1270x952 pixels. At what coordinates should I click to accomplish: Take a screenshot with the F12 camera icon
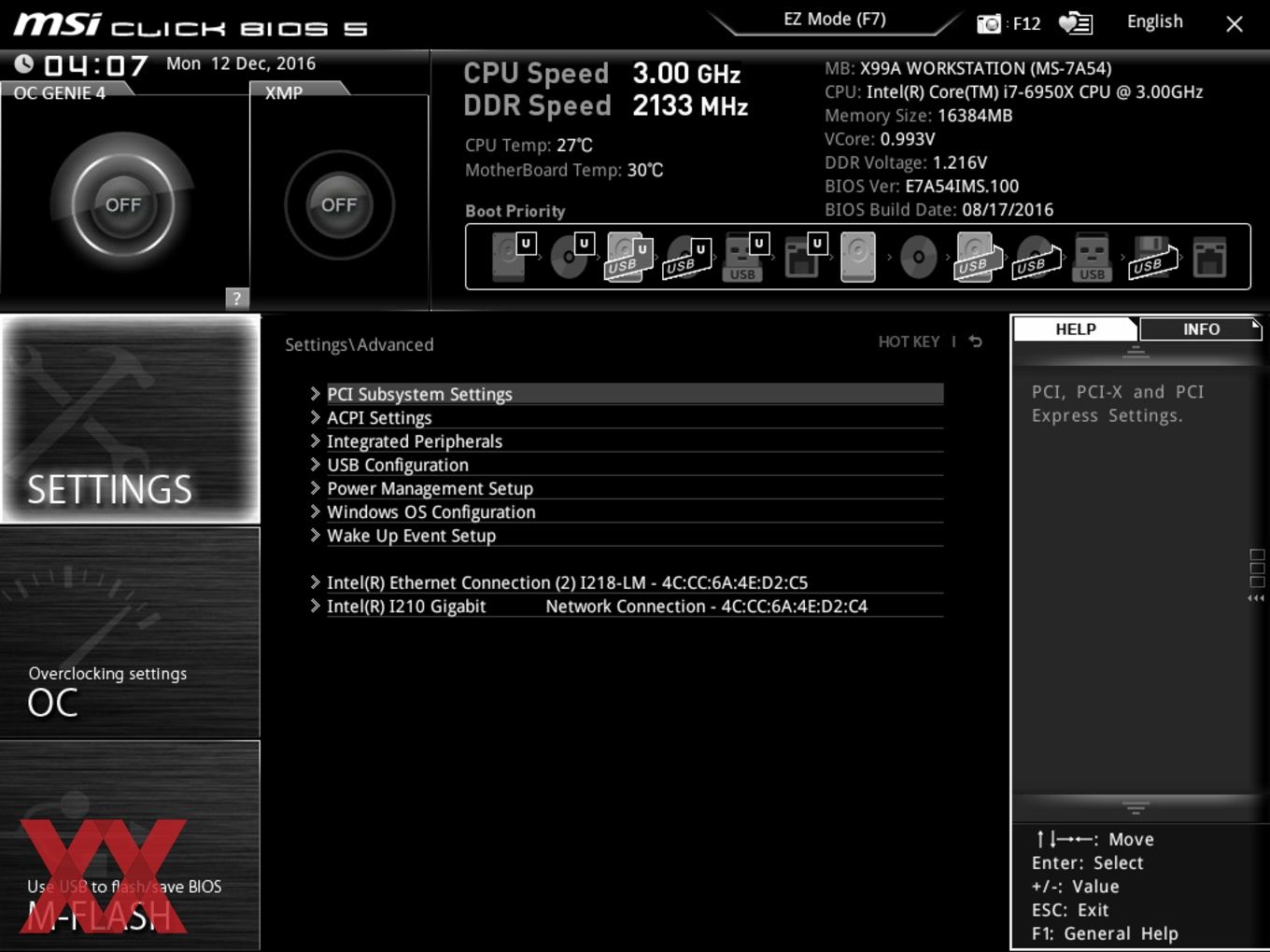[x=989, y=23]
